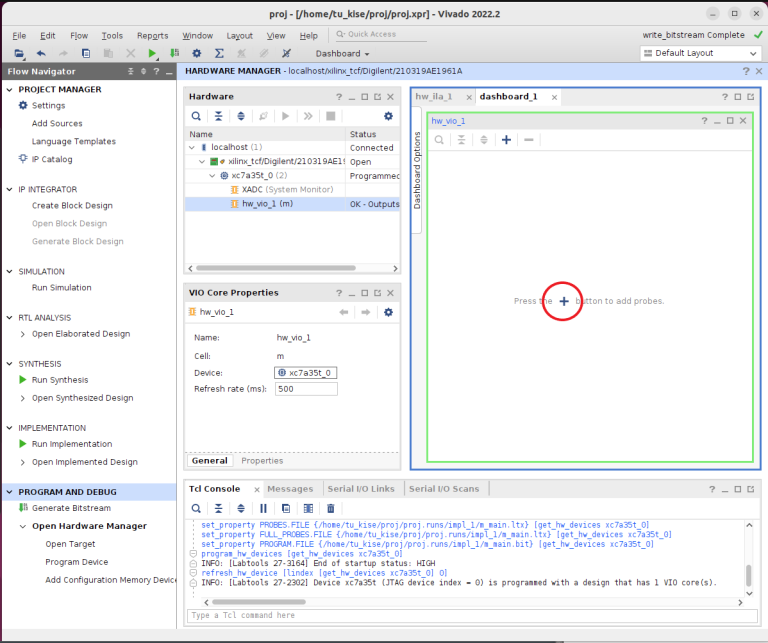Image resolution: width=768 pixels, height=643 pixels.
Task: Clear Tcl Console with the trash icon
Action: (x=330, y=508)
